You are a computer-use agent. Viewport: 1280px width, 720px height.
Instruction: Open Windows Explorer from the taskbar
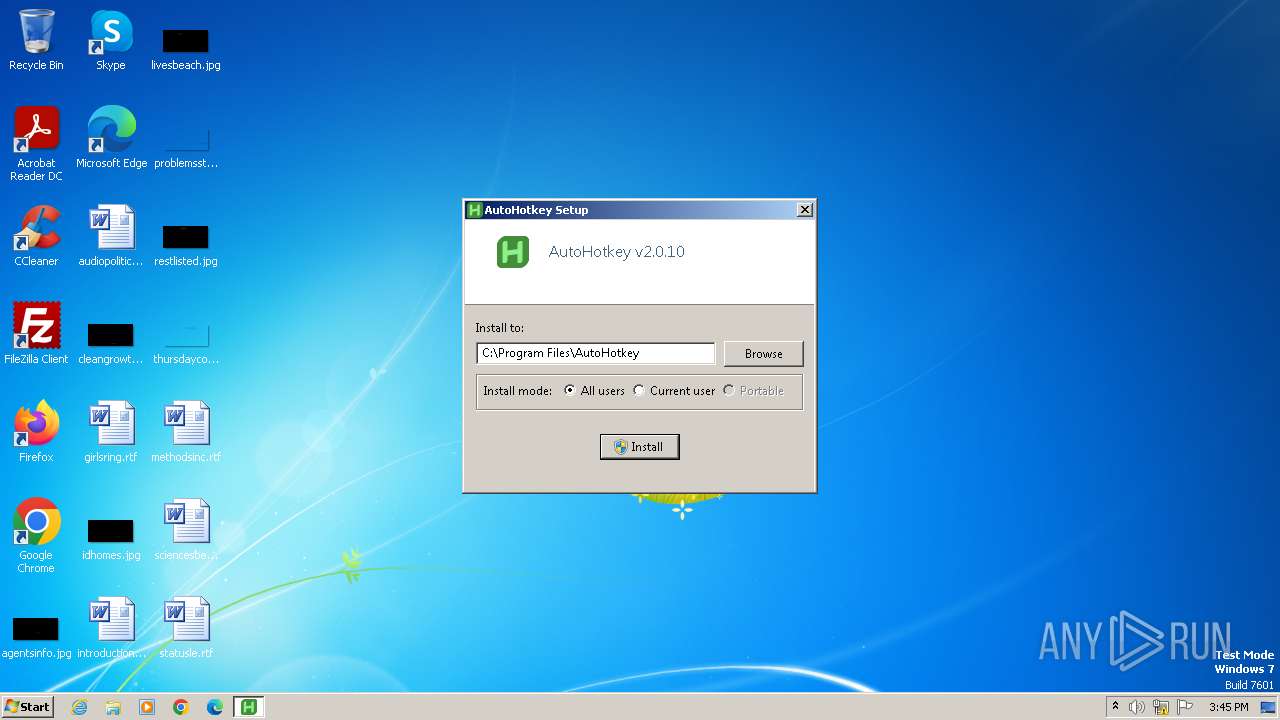pos(113,707)
